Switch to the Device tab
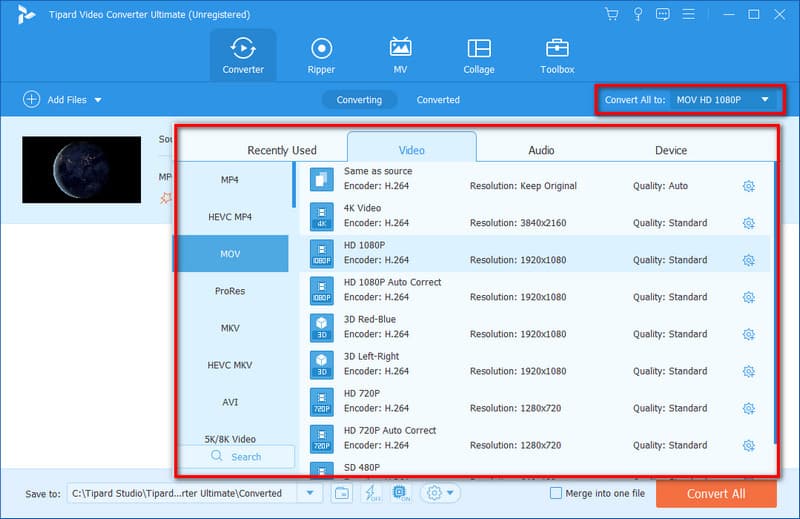 click(671, 150)
